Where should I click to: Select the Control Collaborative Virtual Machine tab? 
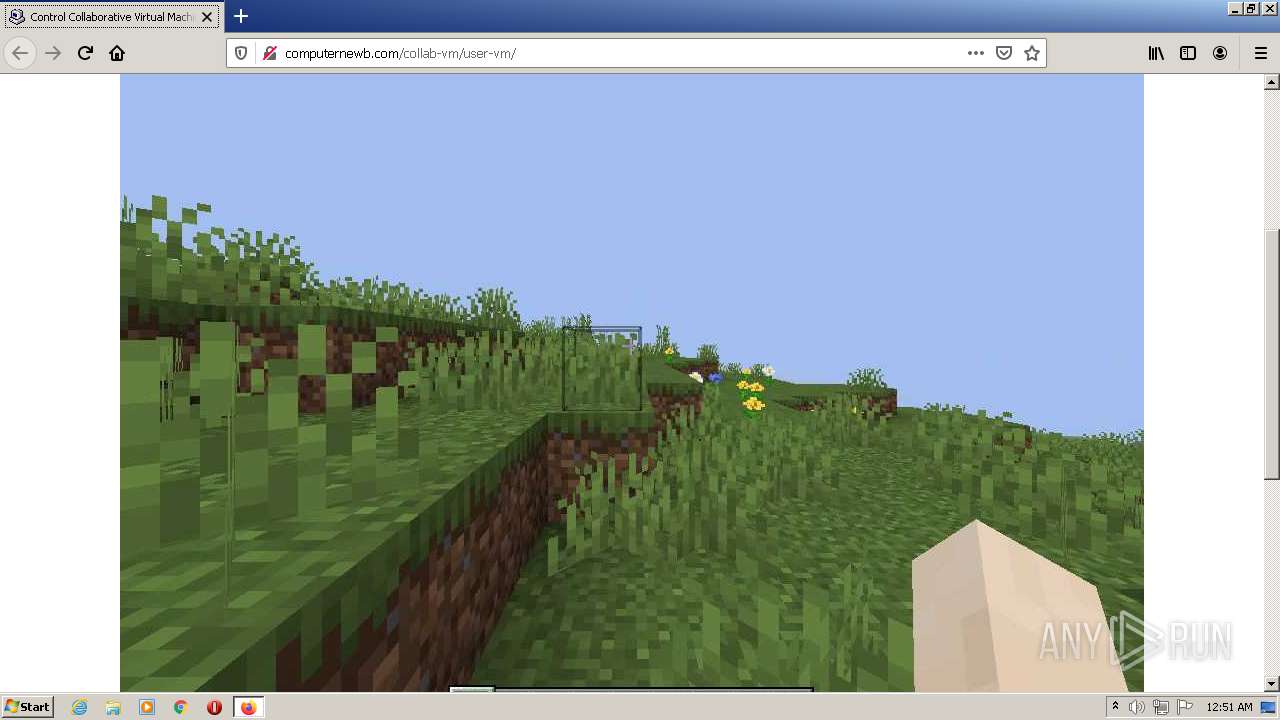(111, 17)
